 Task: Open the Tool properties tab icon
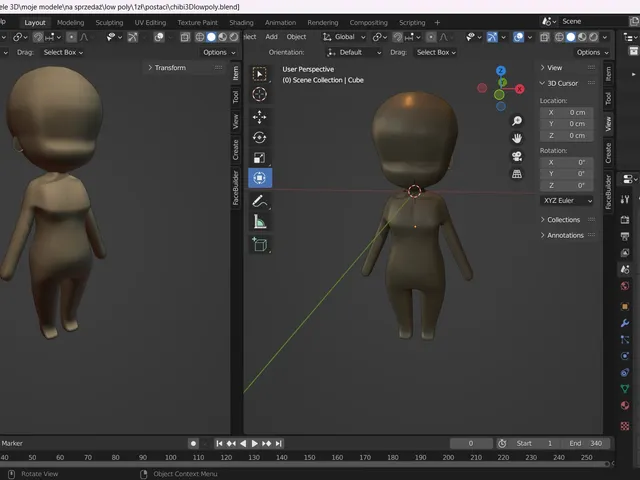(624, 199)
